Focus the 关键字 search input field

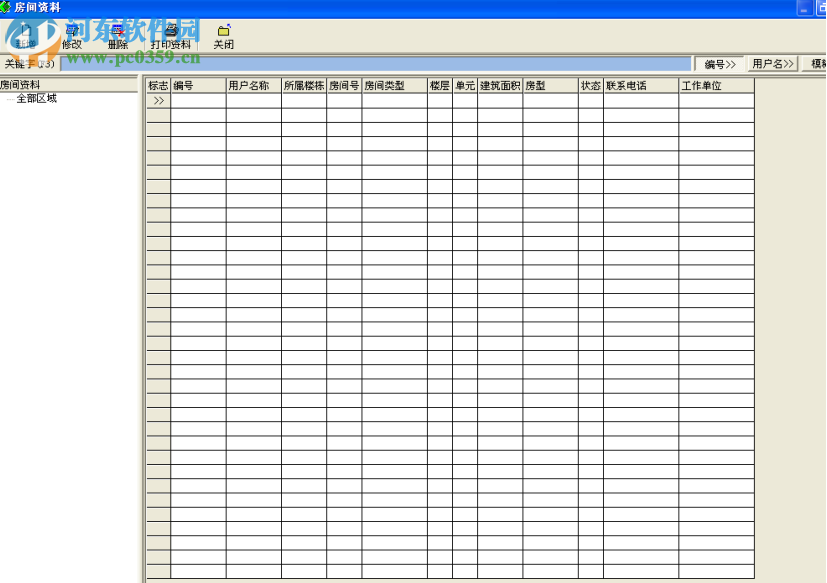[376, 64]
